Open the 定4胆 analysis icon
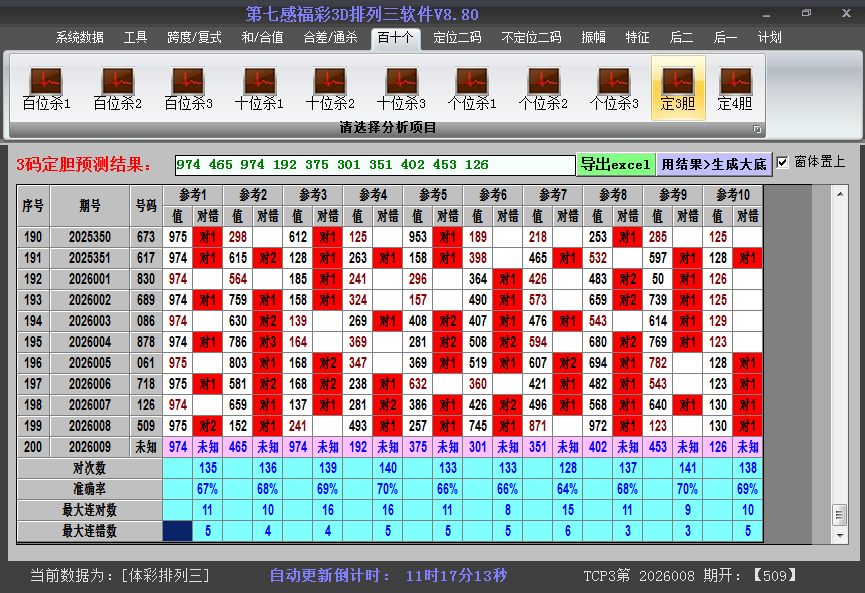 pyautogui.click(x=735, y=88)
